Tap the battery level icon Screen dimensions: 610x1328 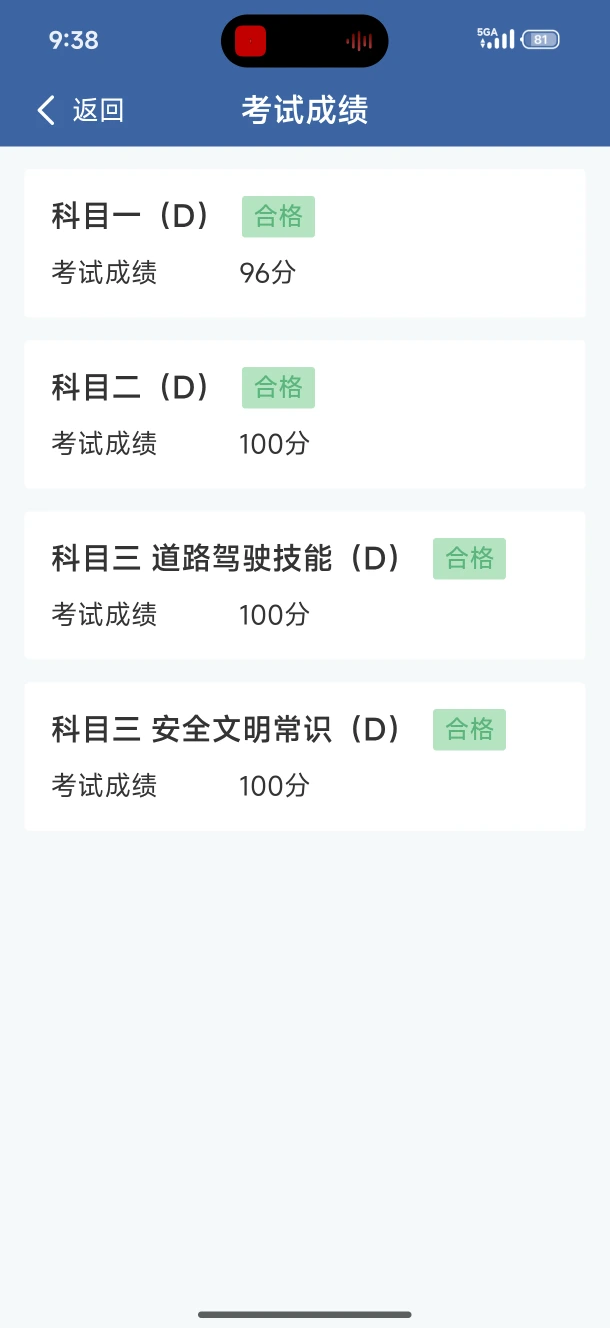pyautogui.click(x=541, y=40)
